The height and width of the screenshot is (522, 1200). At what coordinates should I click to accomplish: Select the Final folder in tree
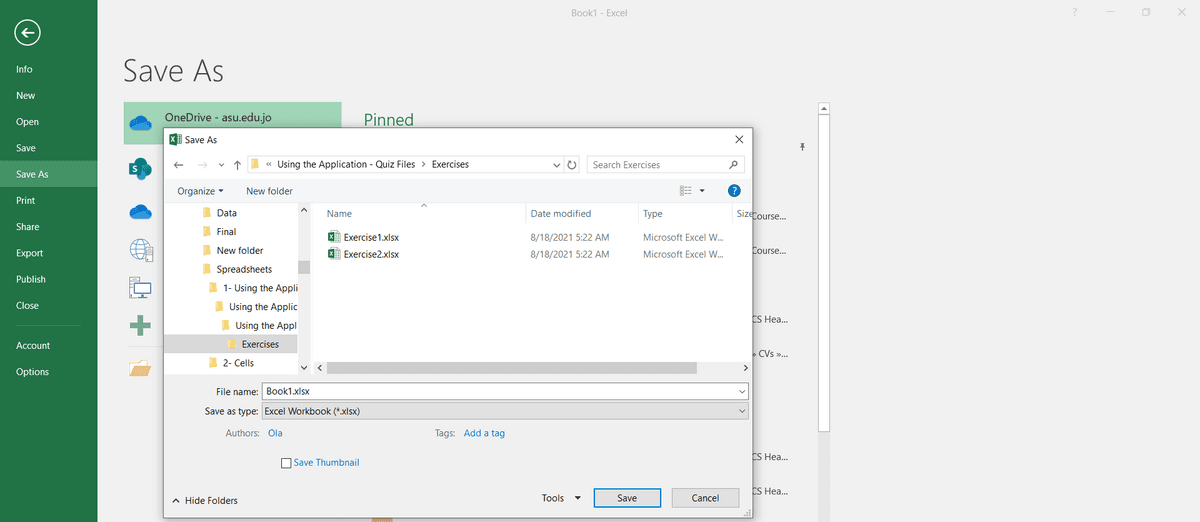pyautogui.click(x=226, y=231)
